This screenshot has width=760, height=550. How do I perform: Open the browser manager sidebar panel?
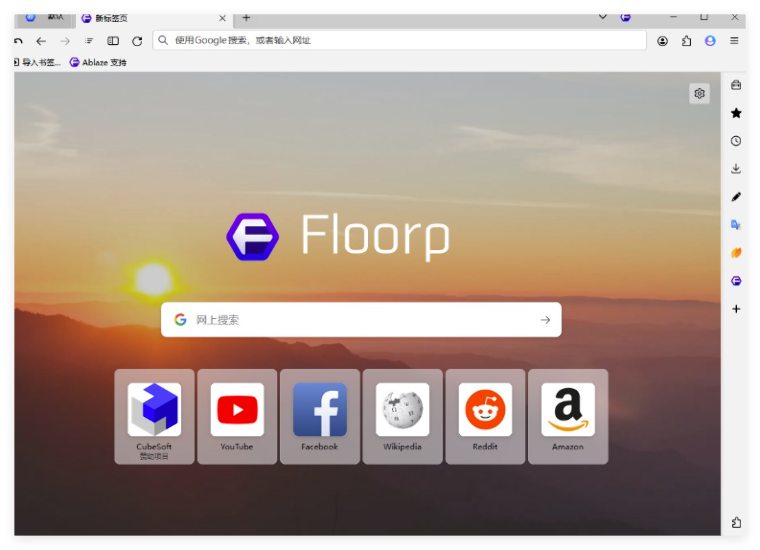click(x=736, y=85)
